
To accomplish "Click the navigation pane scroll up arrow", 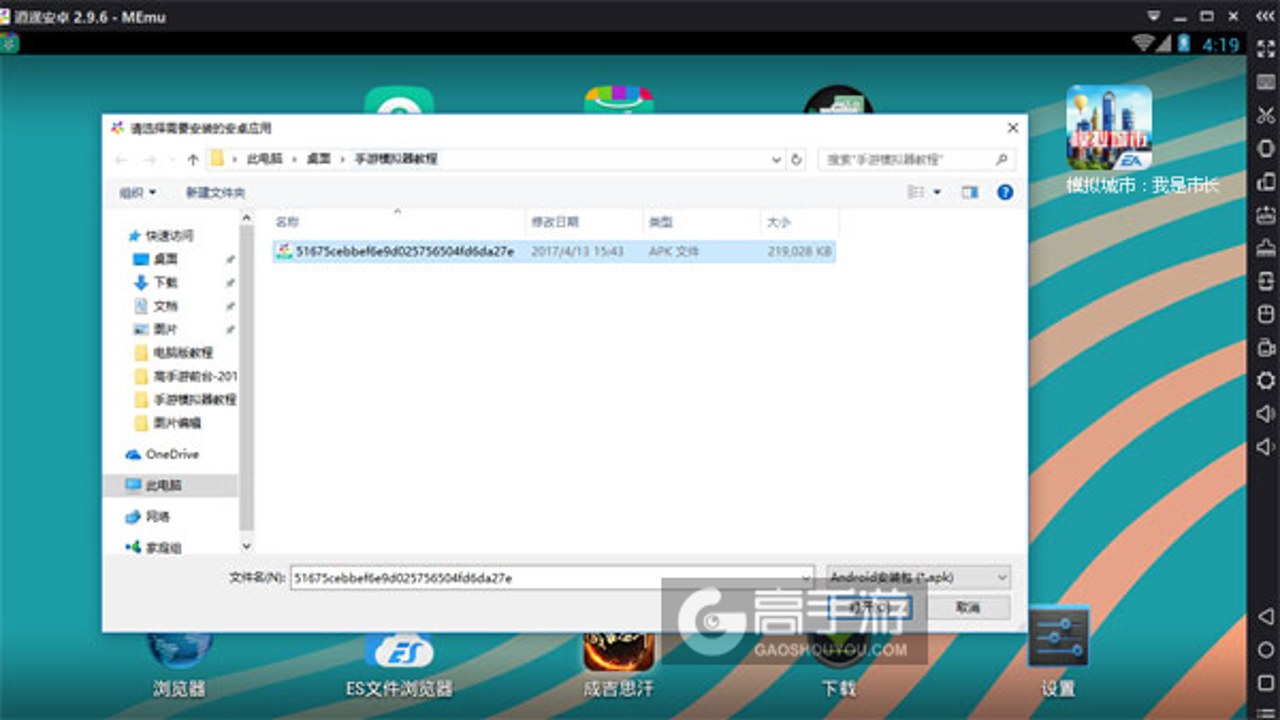I will 247,218.
